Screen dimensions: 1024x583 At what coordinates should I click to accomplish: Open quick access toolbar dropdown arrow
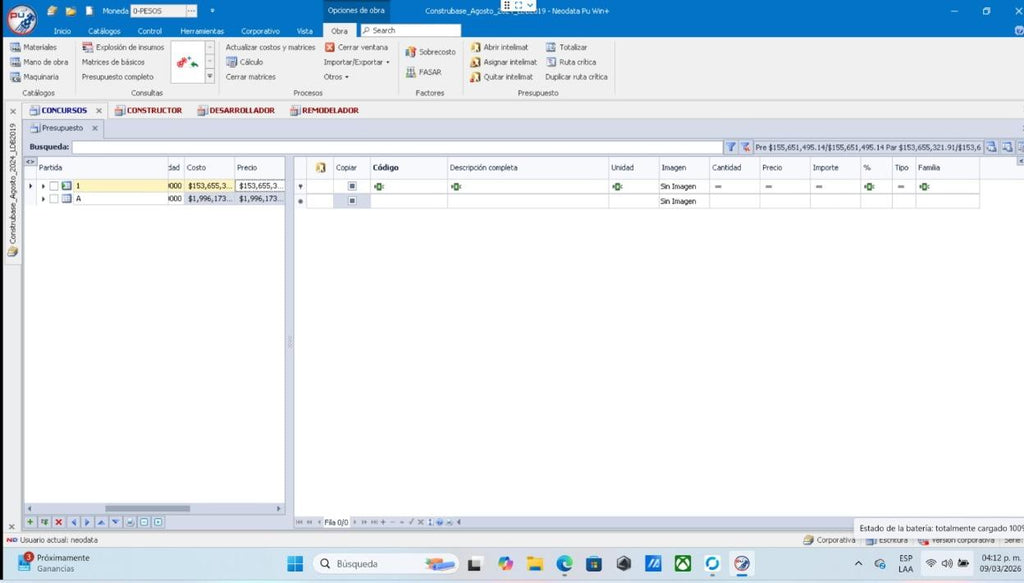pos(212,11)
